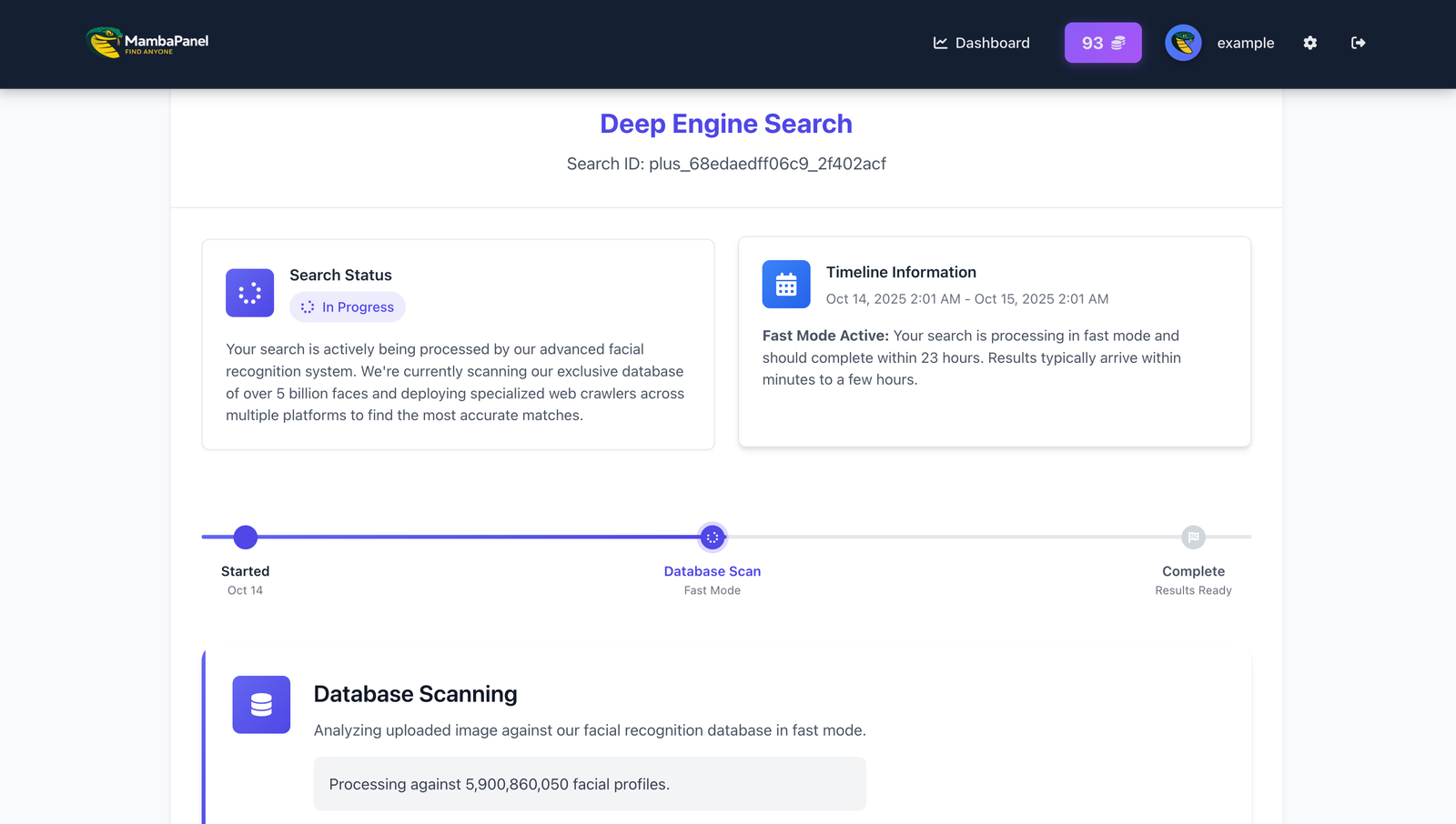Click the 93 credits balance button

click(1102, 43)
